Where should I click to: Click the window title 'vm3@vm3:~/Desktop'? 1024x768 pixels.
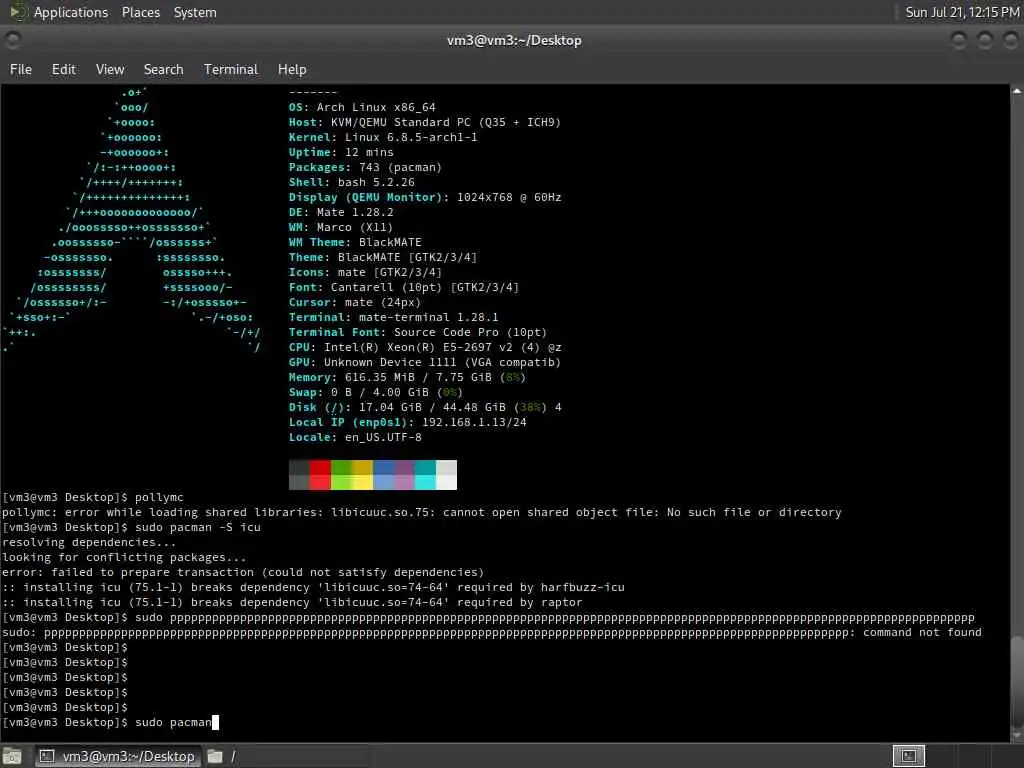click(514, 40)
